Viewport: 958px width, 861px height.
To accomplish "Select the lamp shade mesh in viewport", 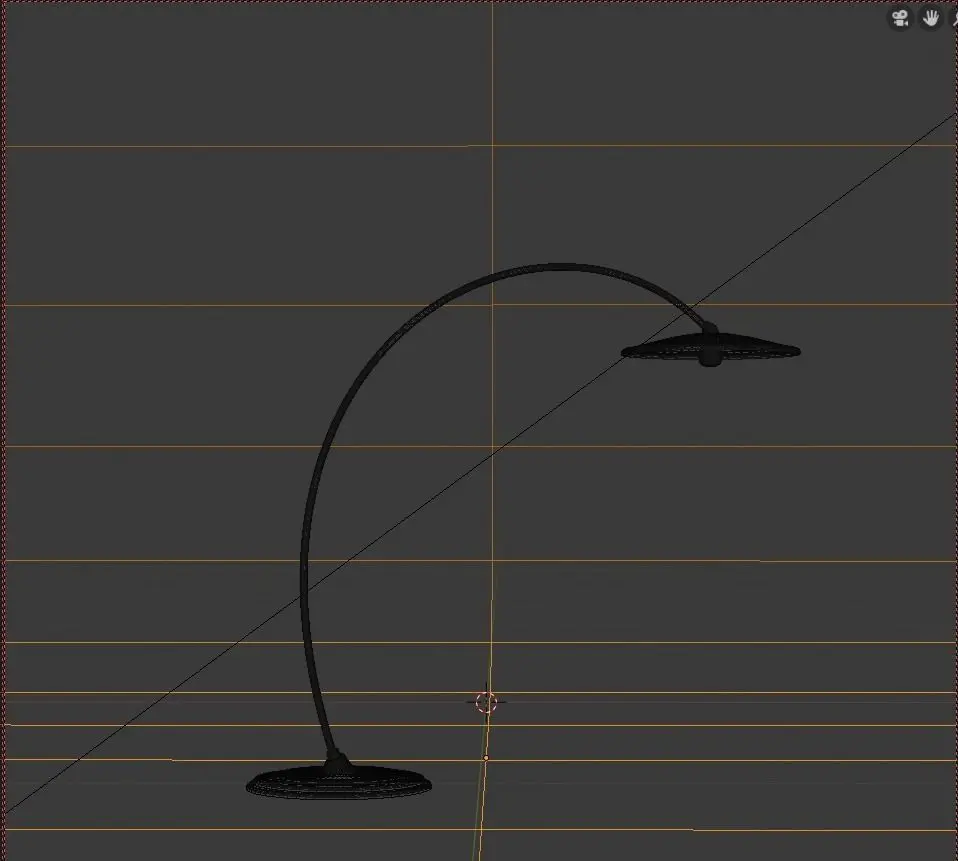I will coord(711,349).
